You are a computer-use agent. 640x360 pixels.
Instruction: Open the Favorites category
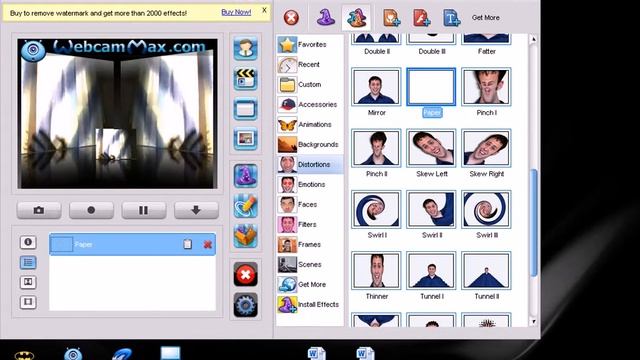[x=309, y=44]
